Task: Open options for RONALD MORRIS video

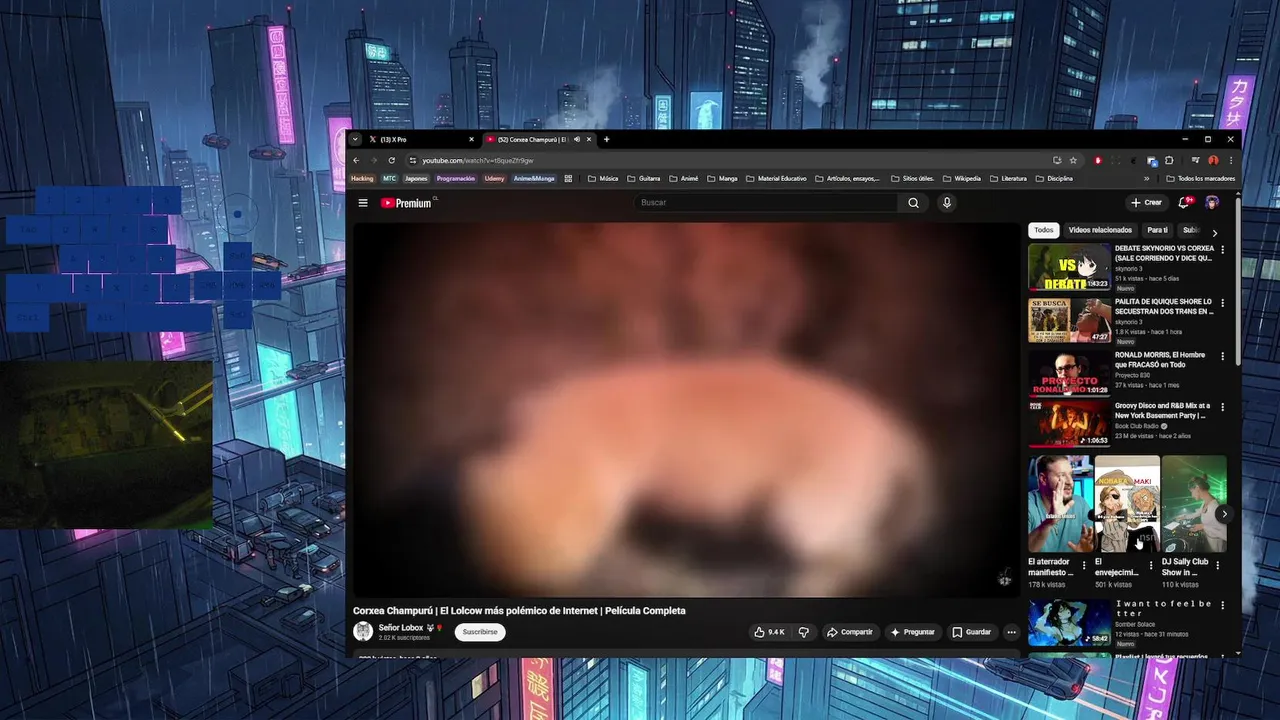Action: [x=1222, y=356]
